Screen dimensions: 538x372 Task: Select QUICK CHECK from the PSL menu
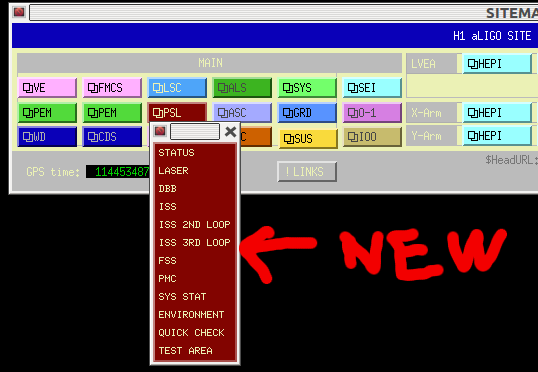[x=195, y=333]
